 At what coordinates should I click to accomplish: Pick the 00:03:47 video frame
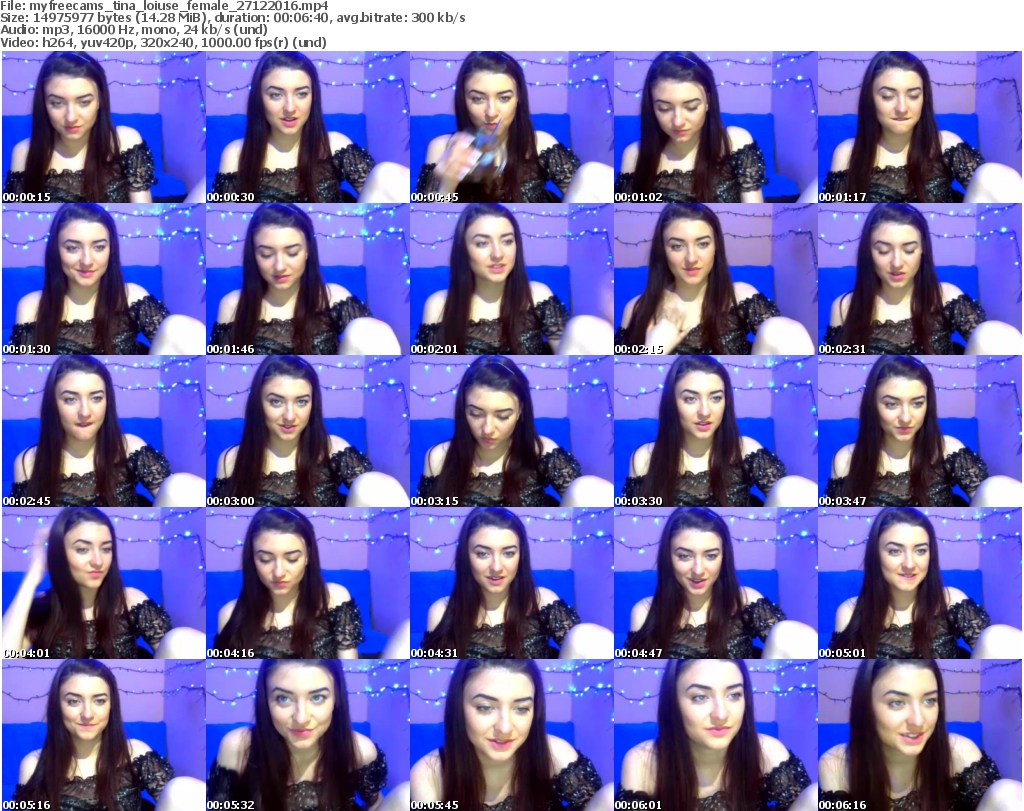tap(919, 432)
